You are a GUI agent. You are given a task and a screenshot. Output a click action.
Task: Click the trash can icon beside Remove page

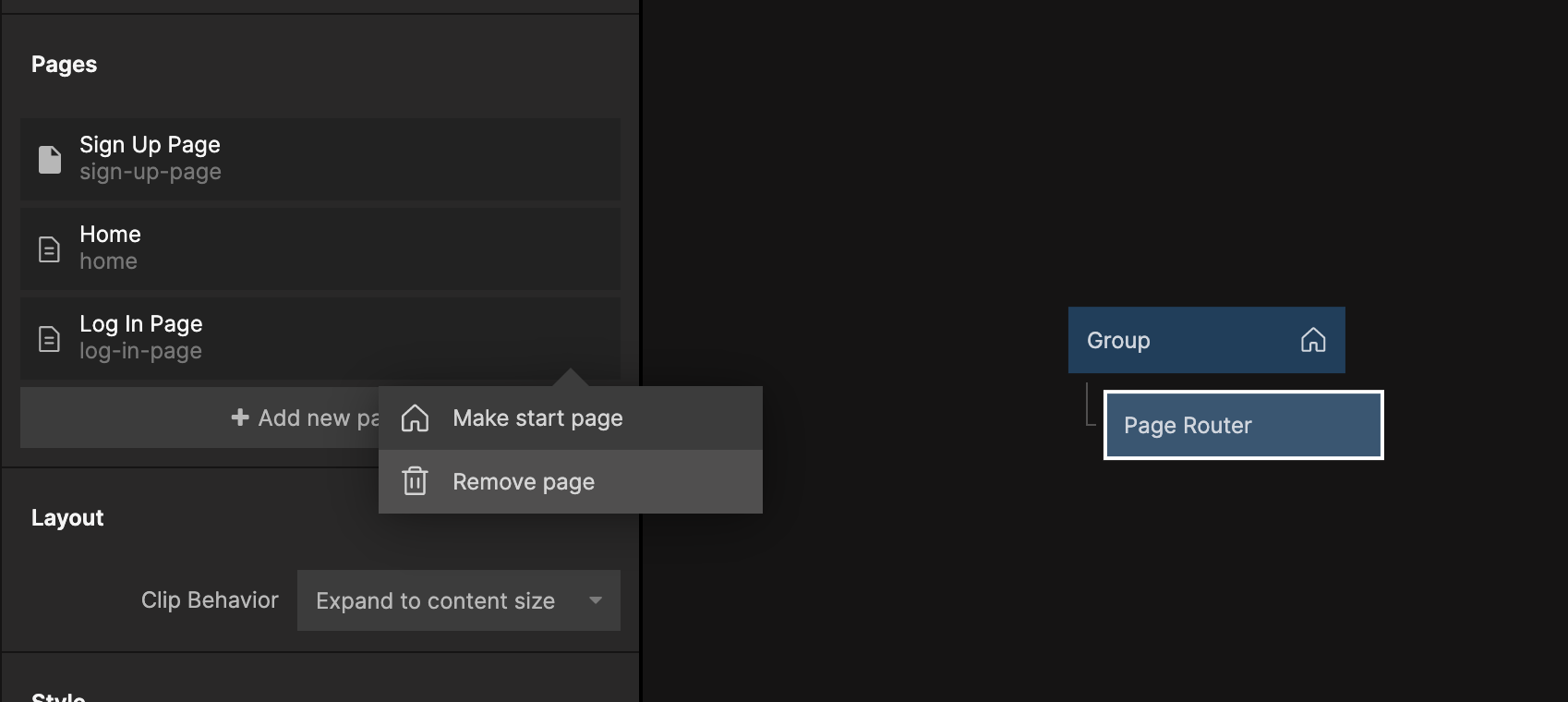(x=415, y=481)
